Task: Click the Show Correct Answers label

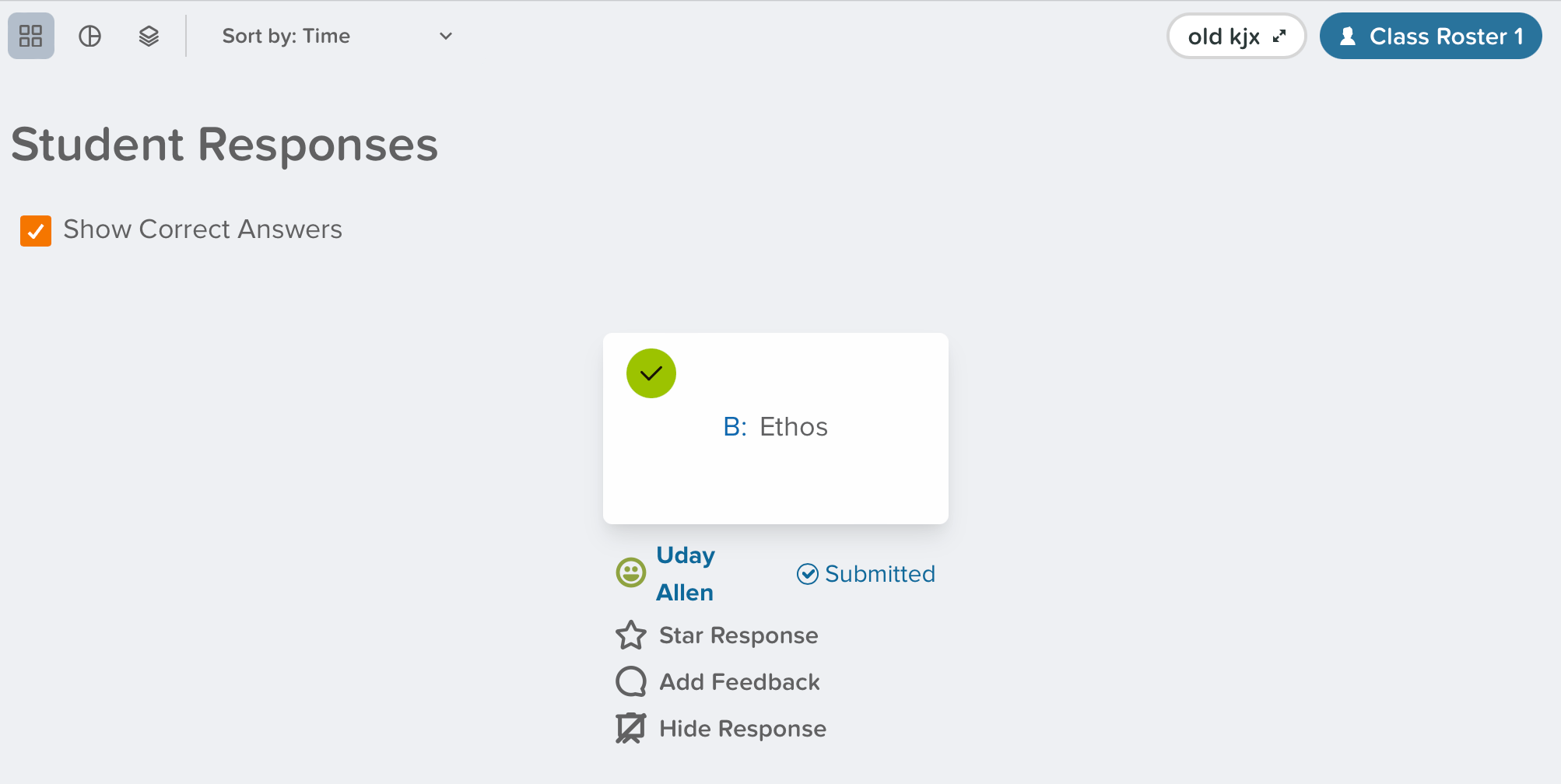Action: click(x=202, y=229)
